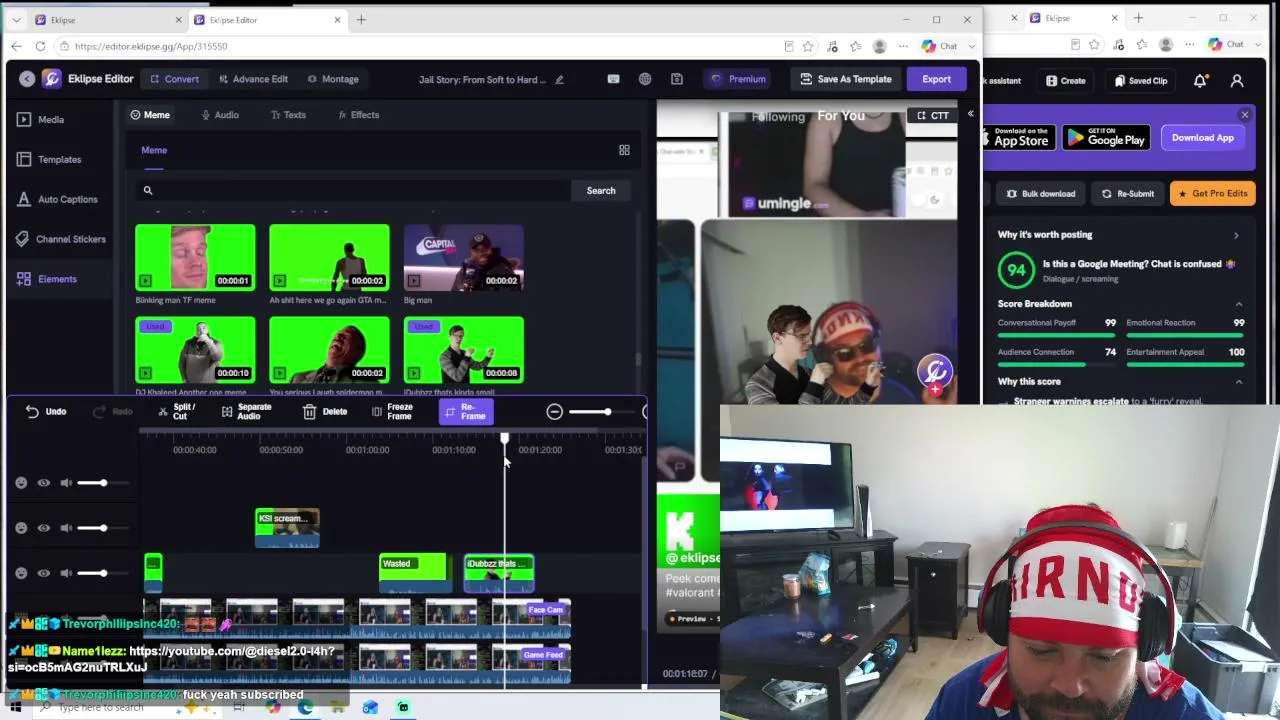Delete the selected timeline clip
This screenshot has height=720, width=1280.
coord(325,412)
